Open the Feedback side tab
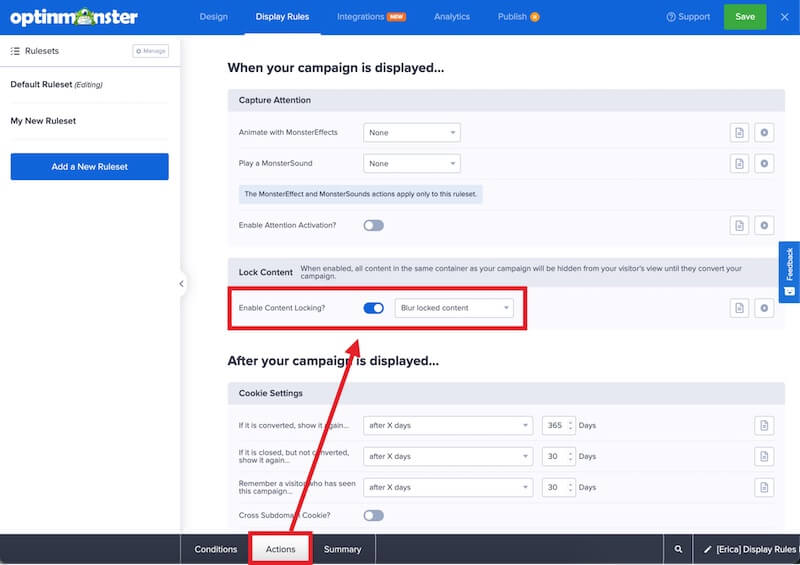This screenshot has height=565, width=800. click(789, 272)
